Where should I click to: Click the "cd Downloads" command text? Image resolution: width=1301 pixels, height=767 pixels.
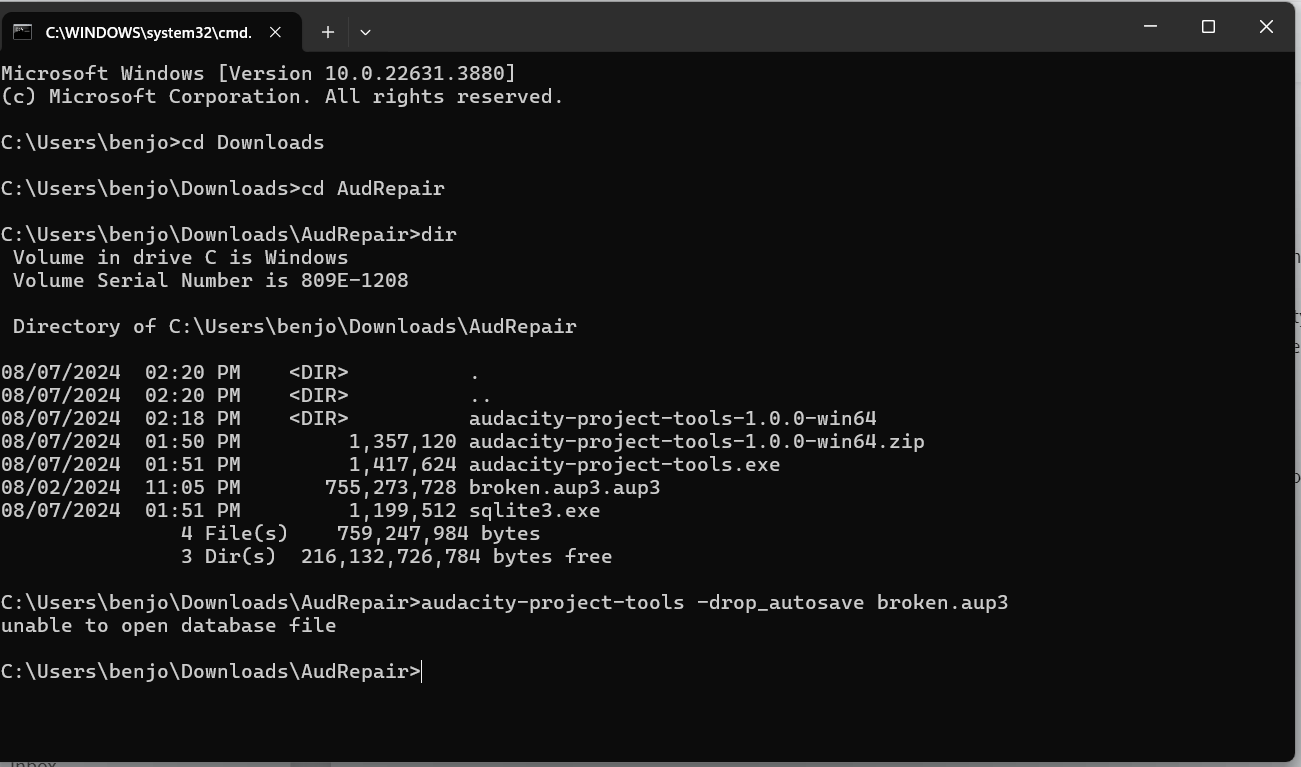[x=252, y=143]
